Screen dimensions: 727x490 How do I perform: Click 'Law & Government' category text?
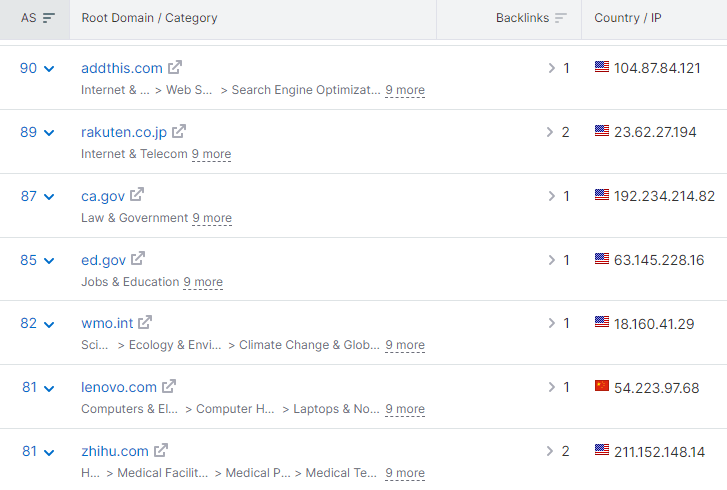pos(134,218)
